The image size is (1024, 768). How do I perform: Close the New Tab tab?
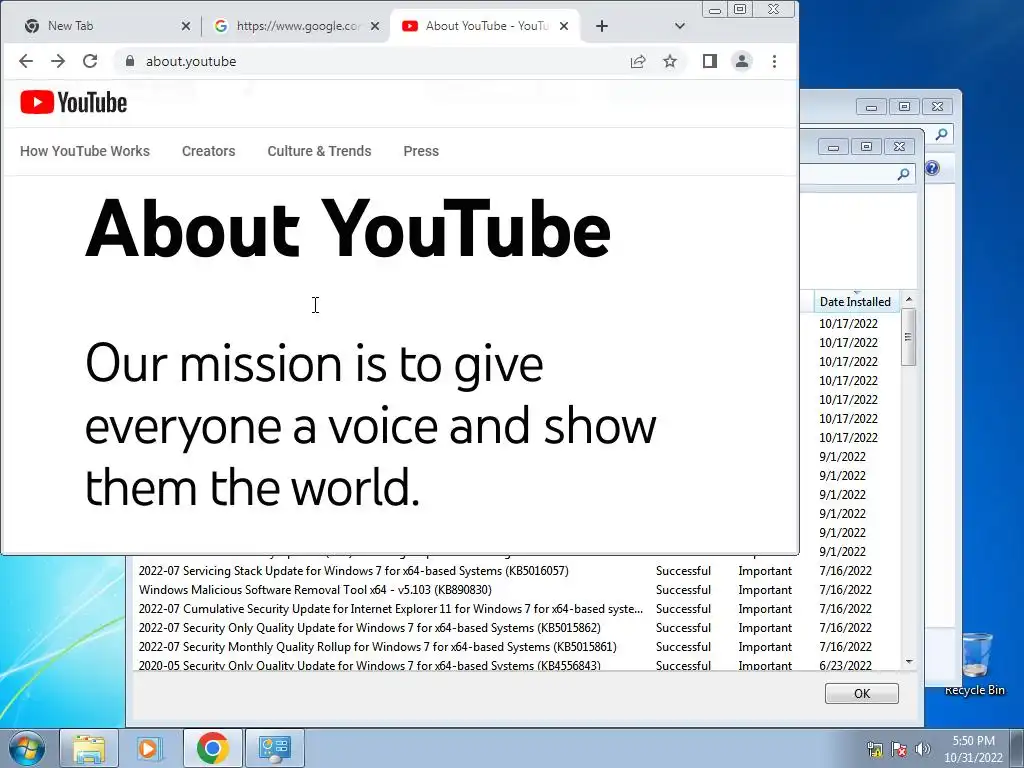[x=186, y=26]
